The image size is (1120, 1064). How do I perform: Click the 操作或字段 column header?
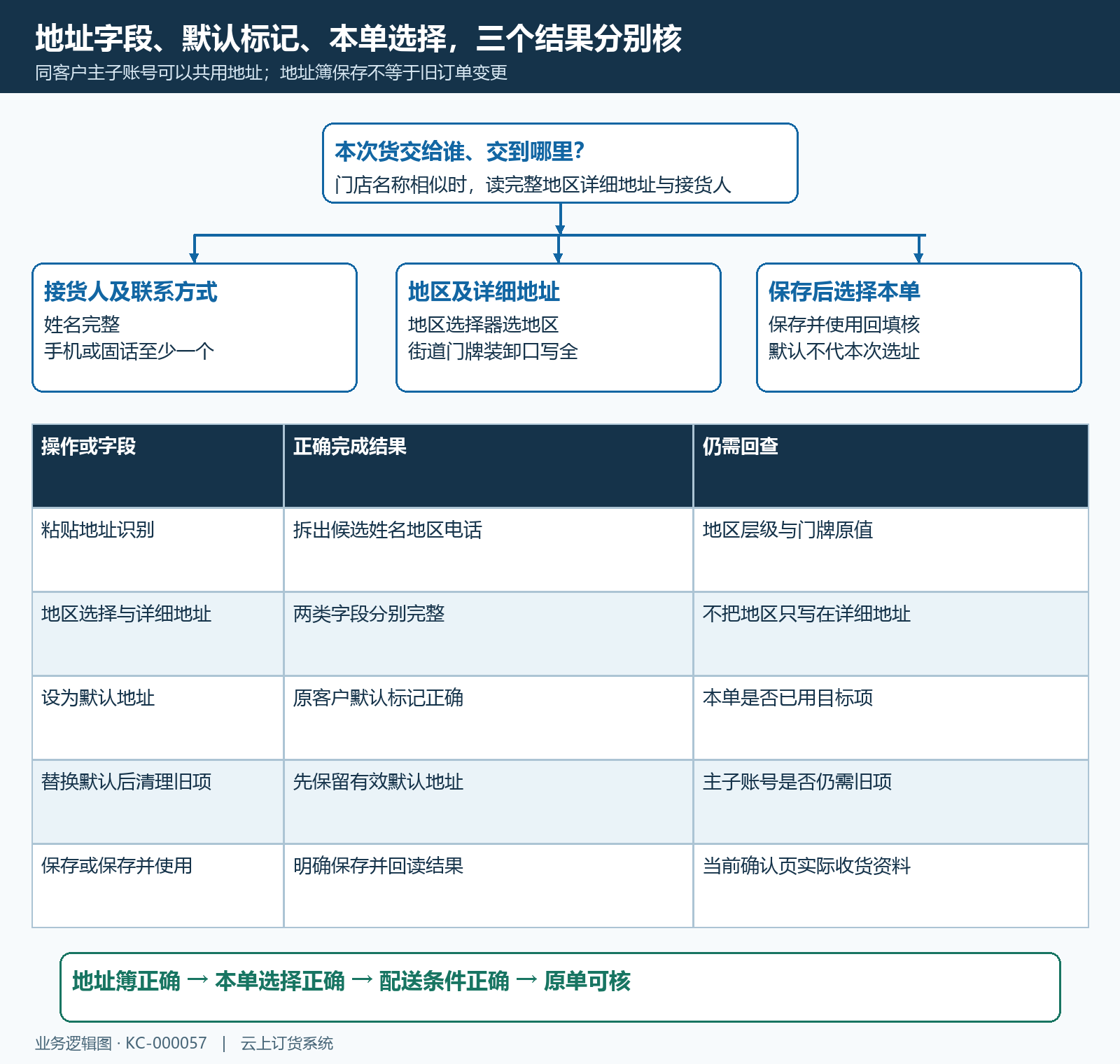tap(157, 465)
